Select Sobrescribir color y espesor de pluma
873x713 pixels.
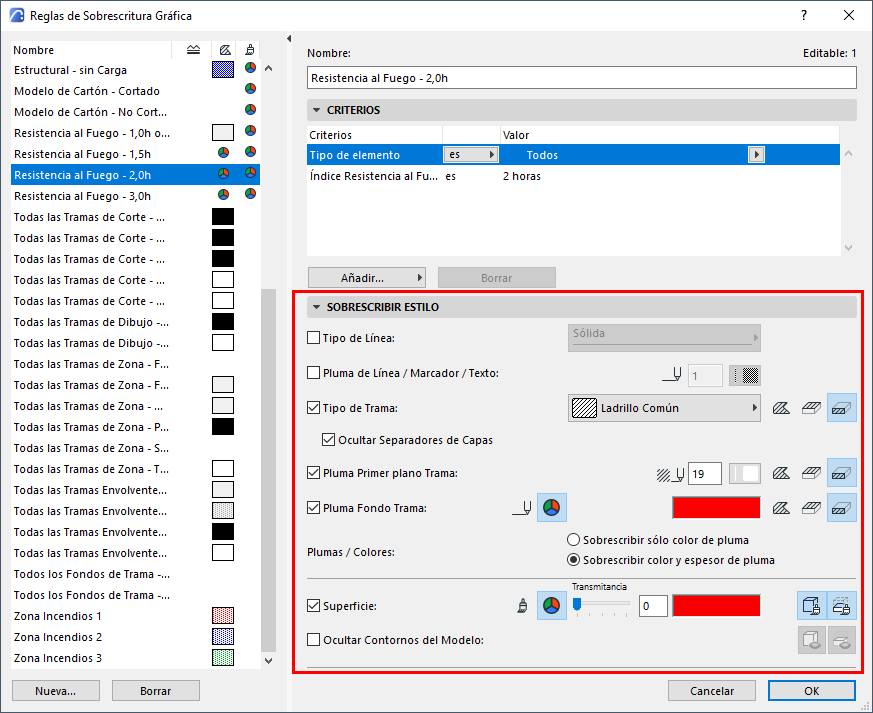[573, 560]
